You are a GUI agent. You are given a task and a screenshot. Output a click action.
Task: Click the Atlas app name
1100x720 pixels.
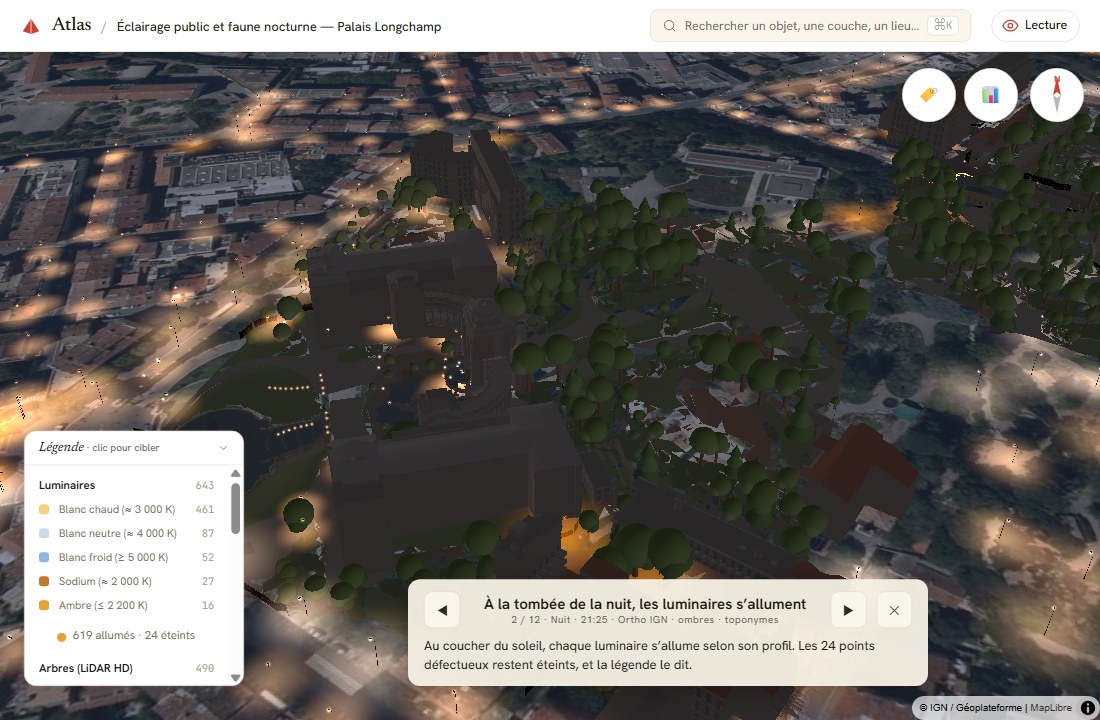coord(72,25)
